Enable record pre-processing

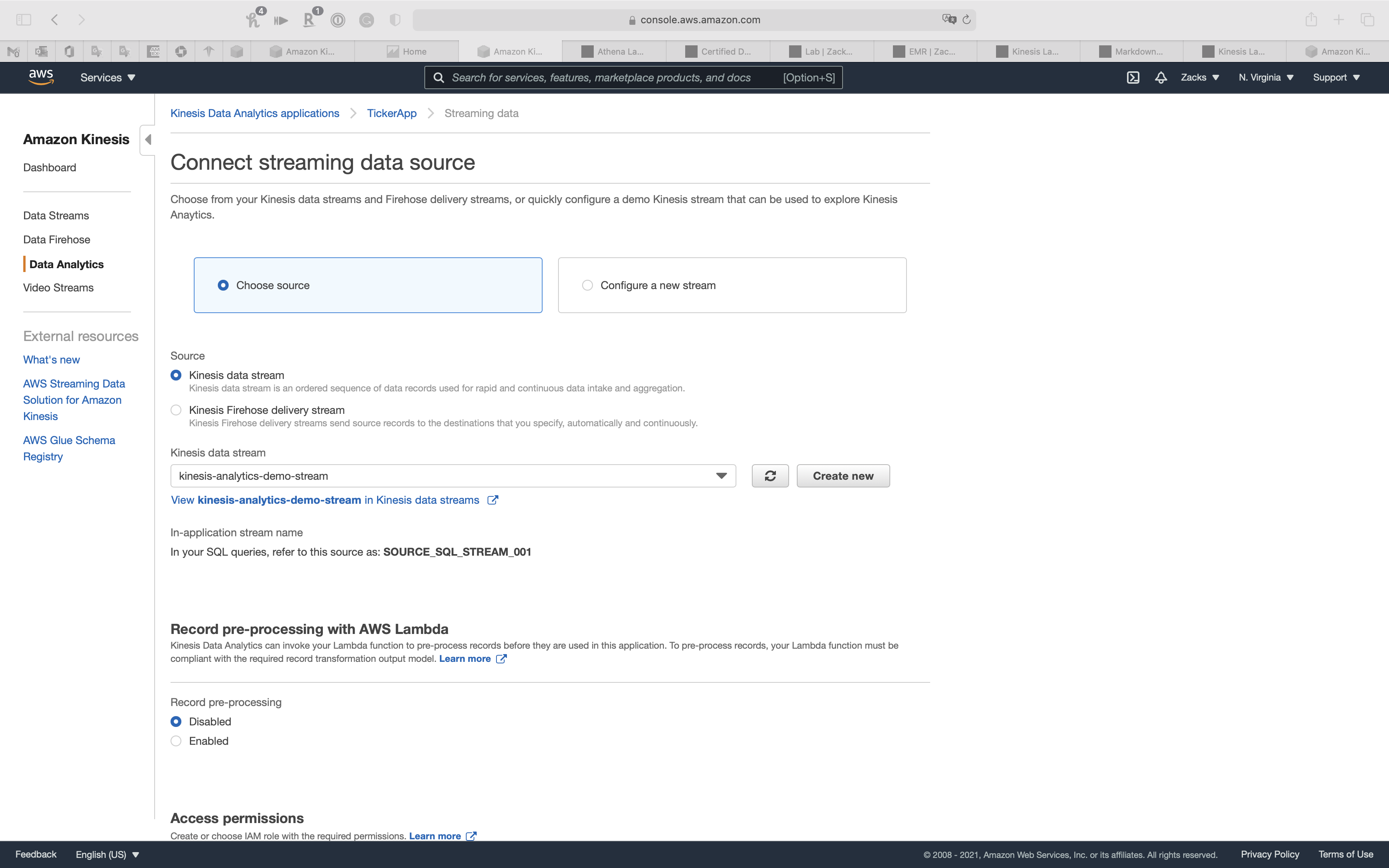(176, 741)
